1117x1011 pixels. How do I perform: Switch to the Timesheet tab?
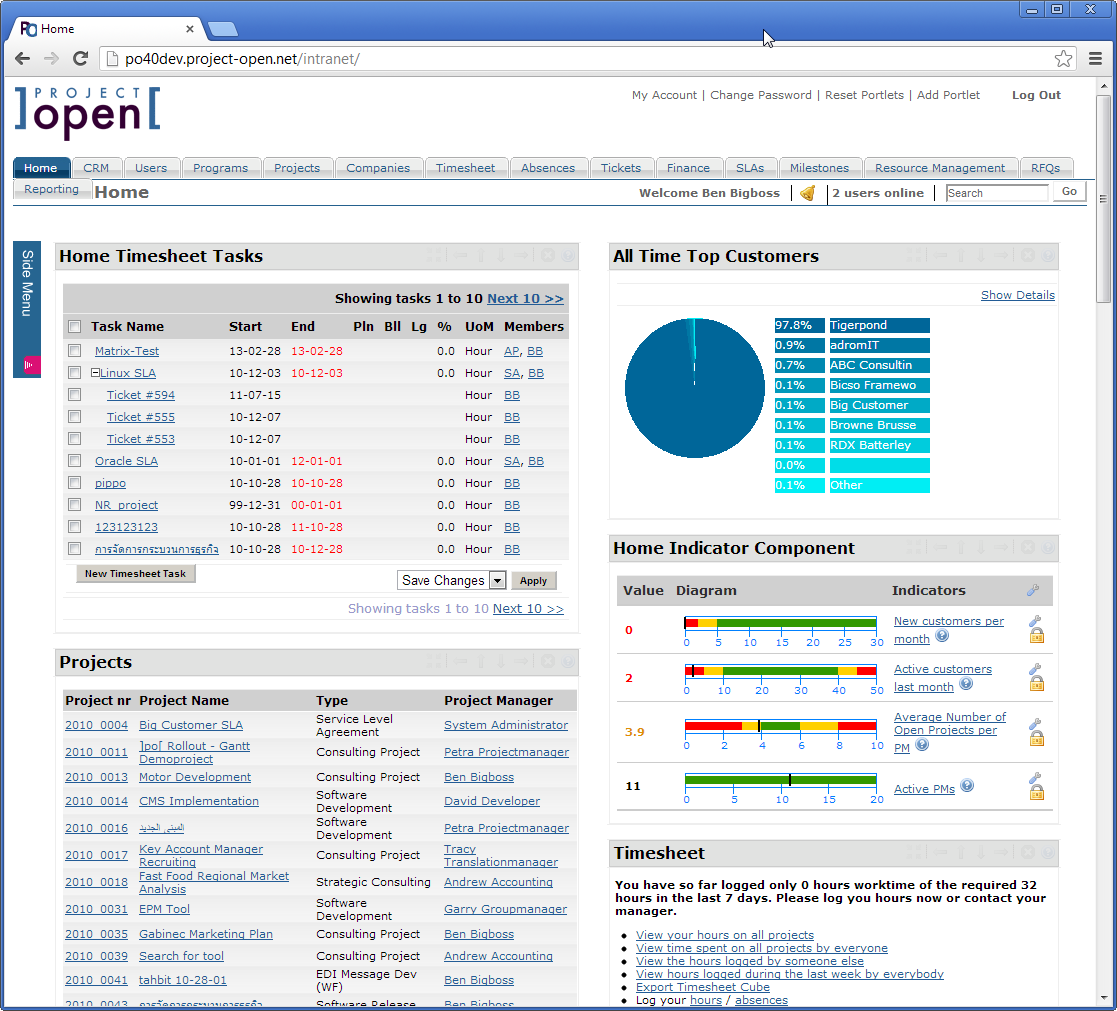click(466, 167)
